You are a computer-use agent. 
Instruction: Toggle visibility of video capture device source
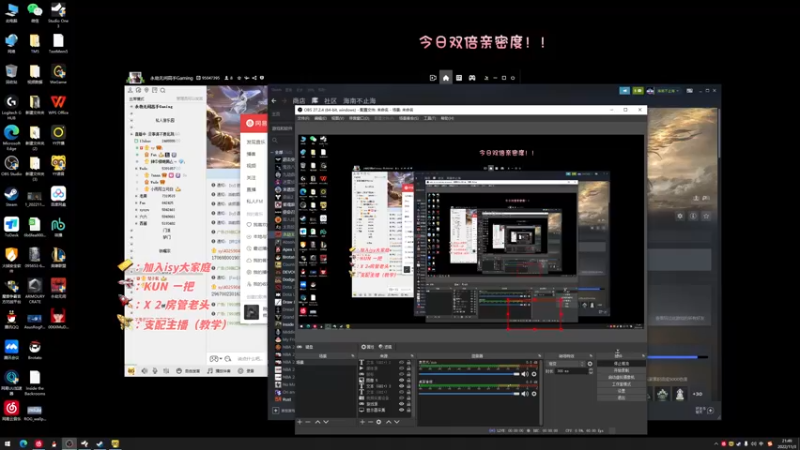click(x=402, y=398)
